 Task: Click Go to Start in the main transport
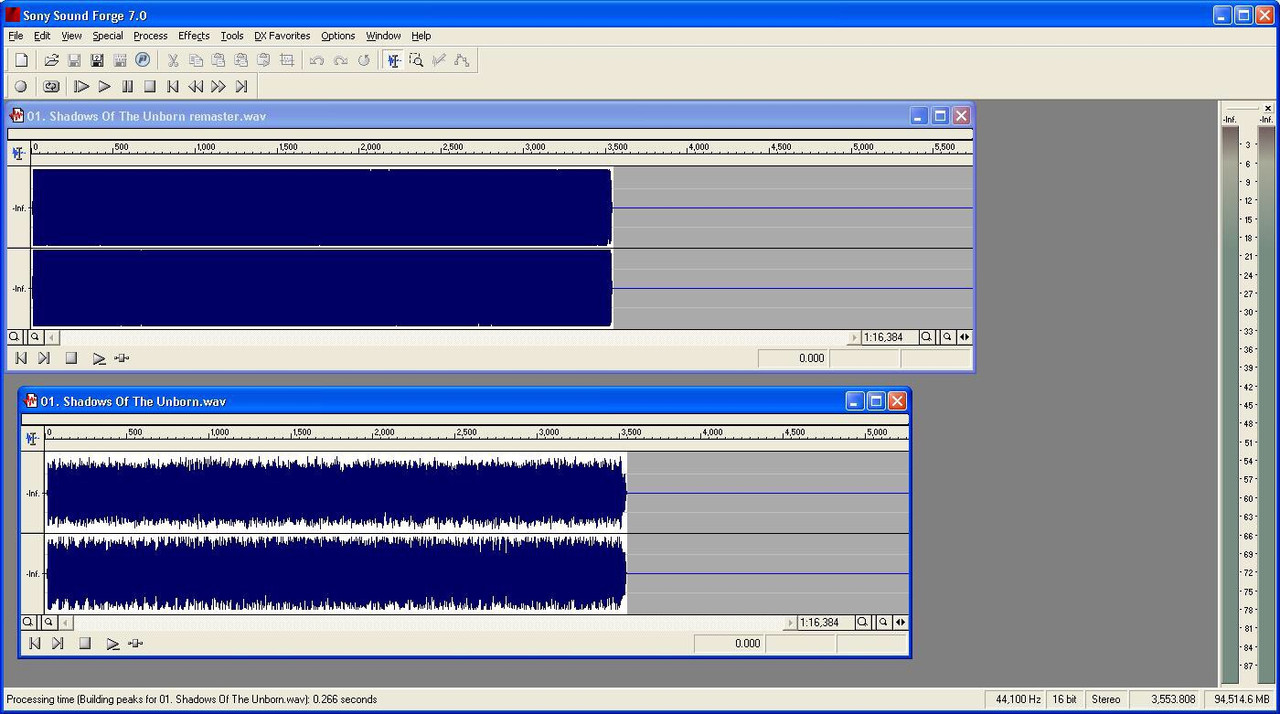[173, 87]
